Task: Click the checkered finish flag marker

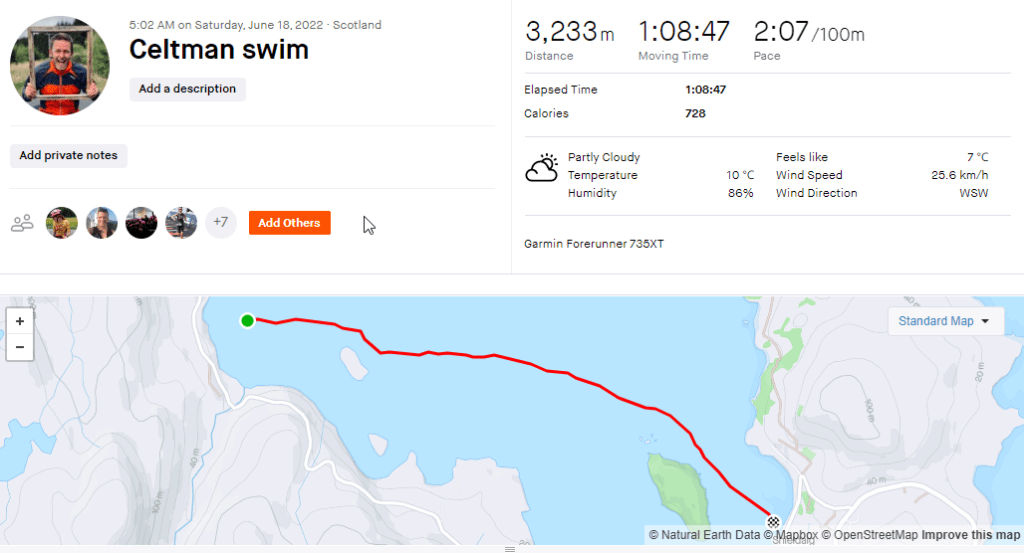Action: click(773, 521)
